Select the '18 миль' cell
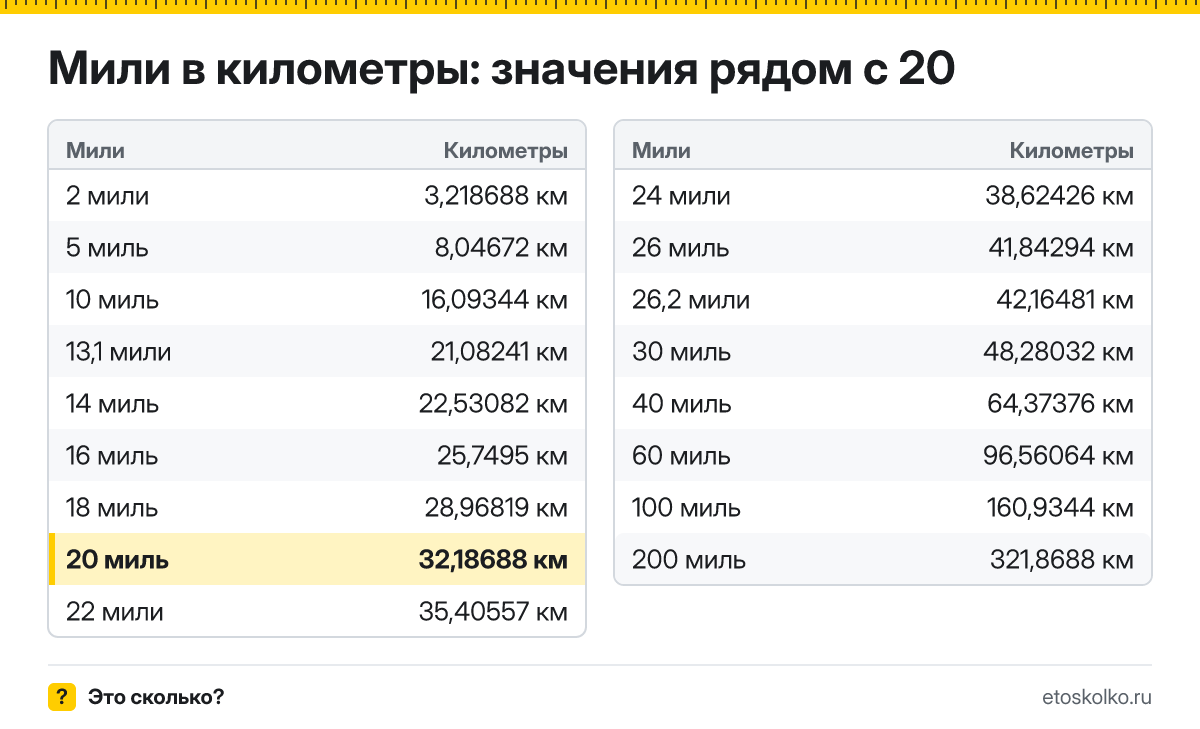 coord(112,508)
